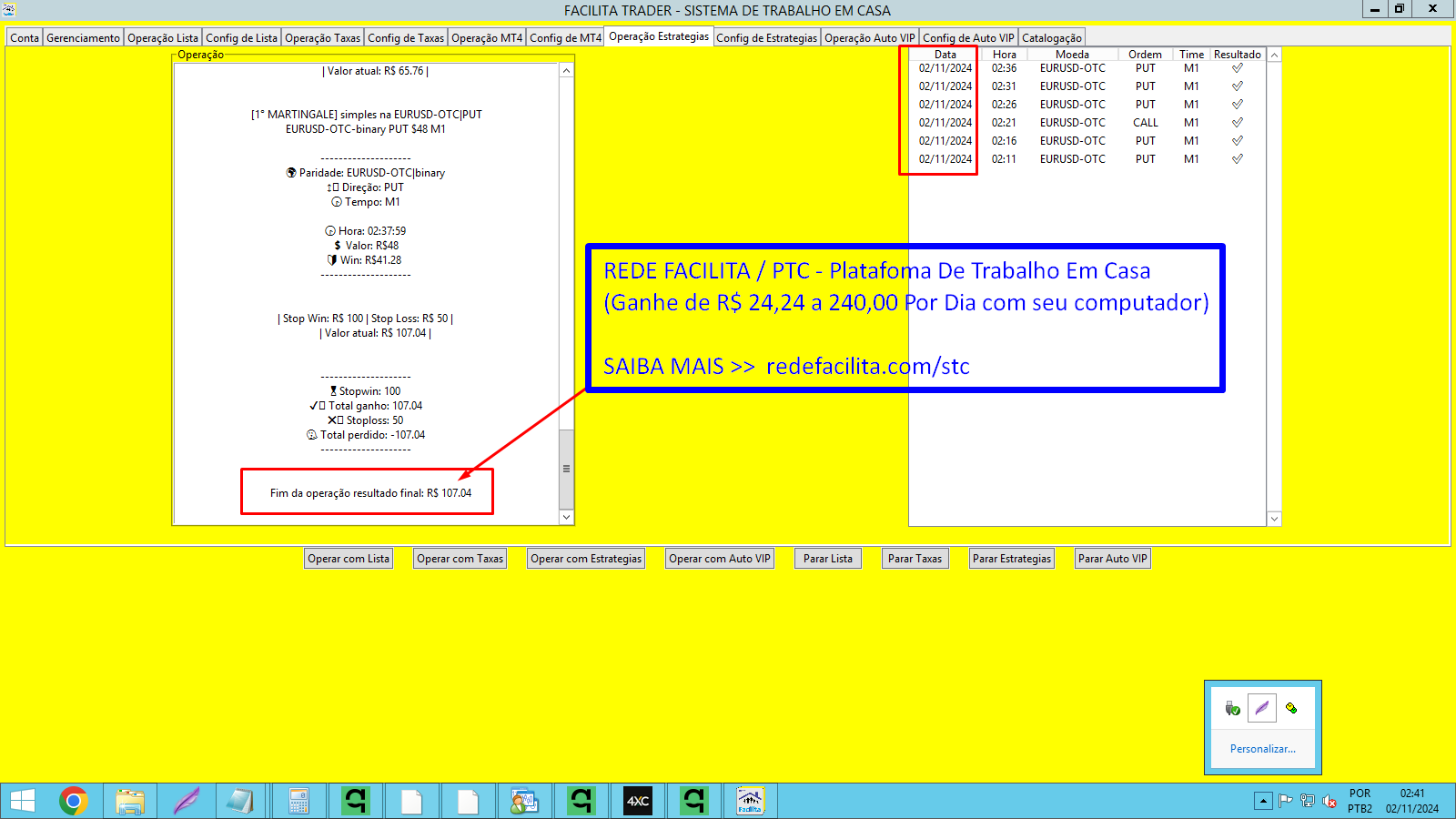1456x819 pixels.
Task: Open the Config de Lista tab
Action: (241, 38)
